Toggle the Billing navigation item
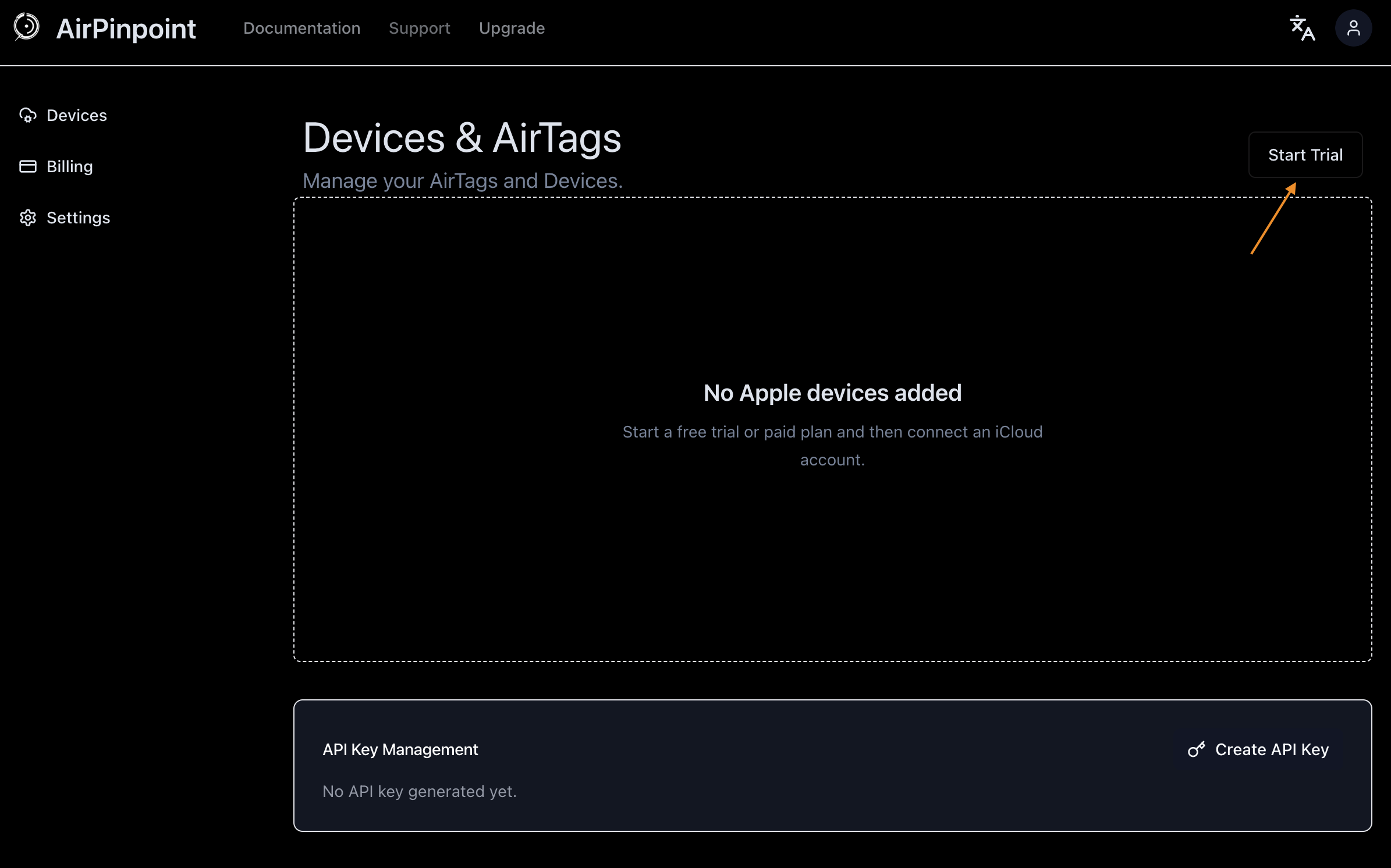This screenshot has width=1391, height=868. click(69, 166)
